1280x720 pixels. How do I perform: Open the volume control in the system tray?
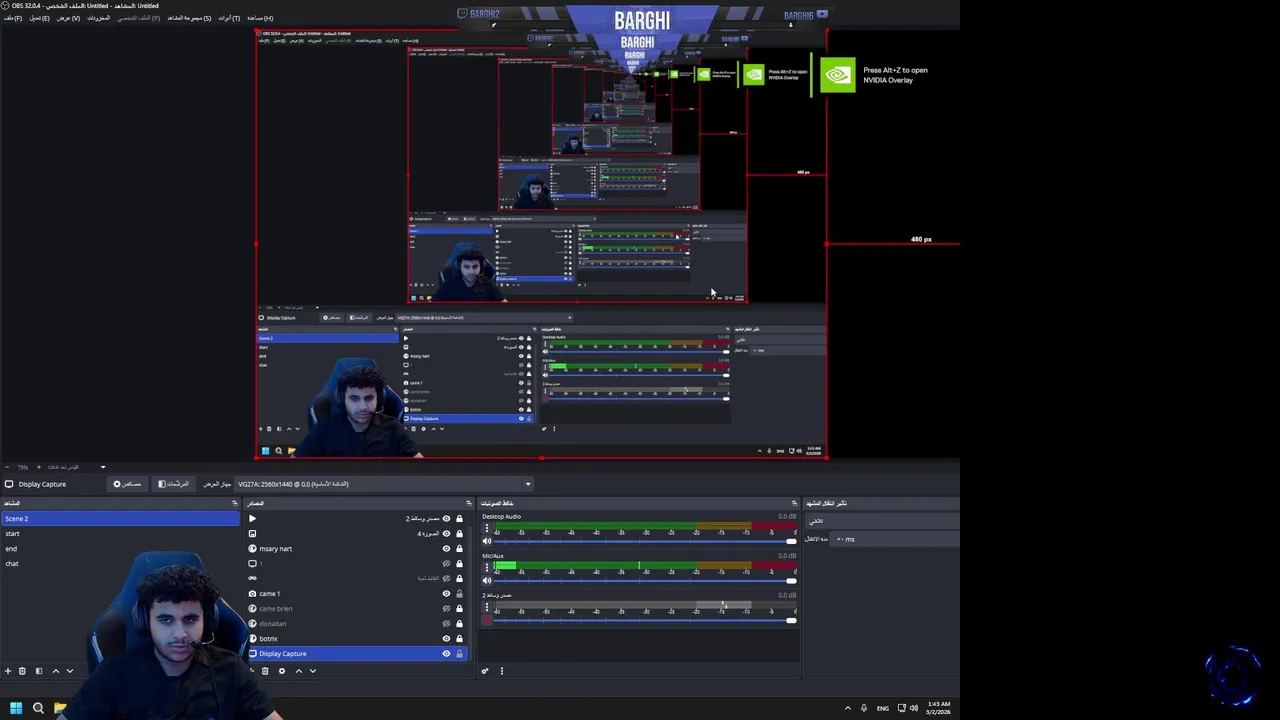point(914,708)
